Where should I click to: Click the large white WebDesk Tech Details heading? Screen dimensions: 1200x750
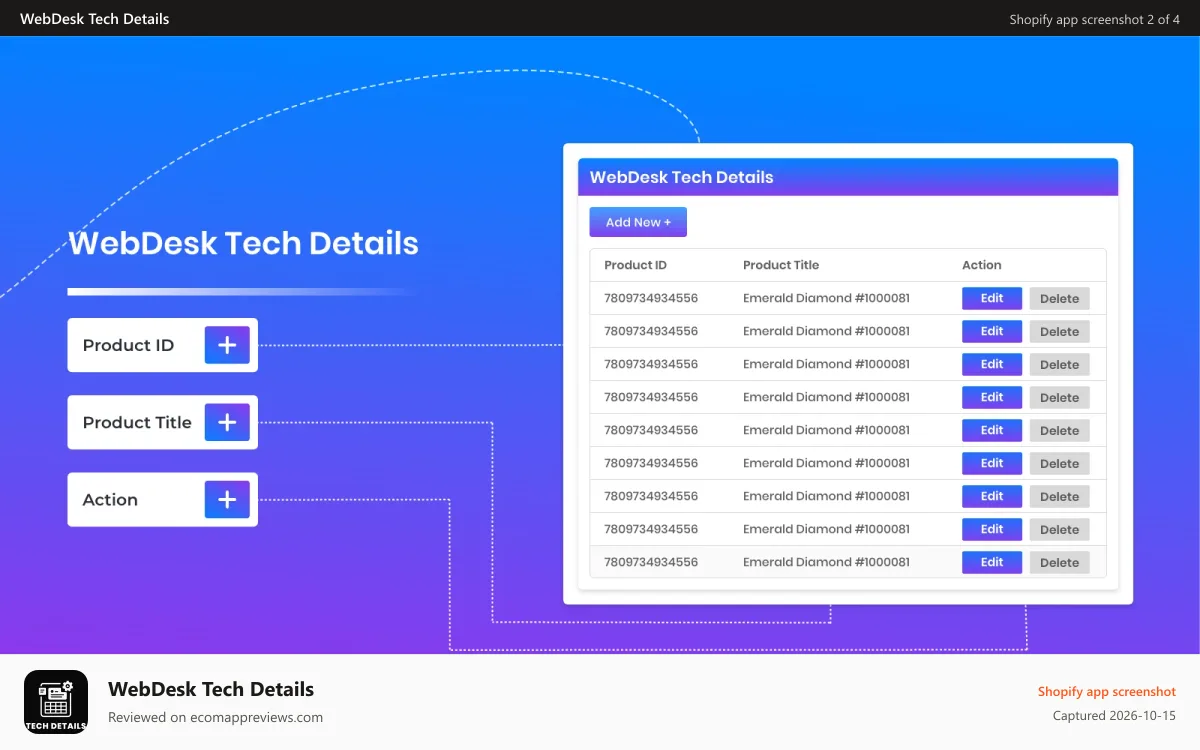point(243,243)
